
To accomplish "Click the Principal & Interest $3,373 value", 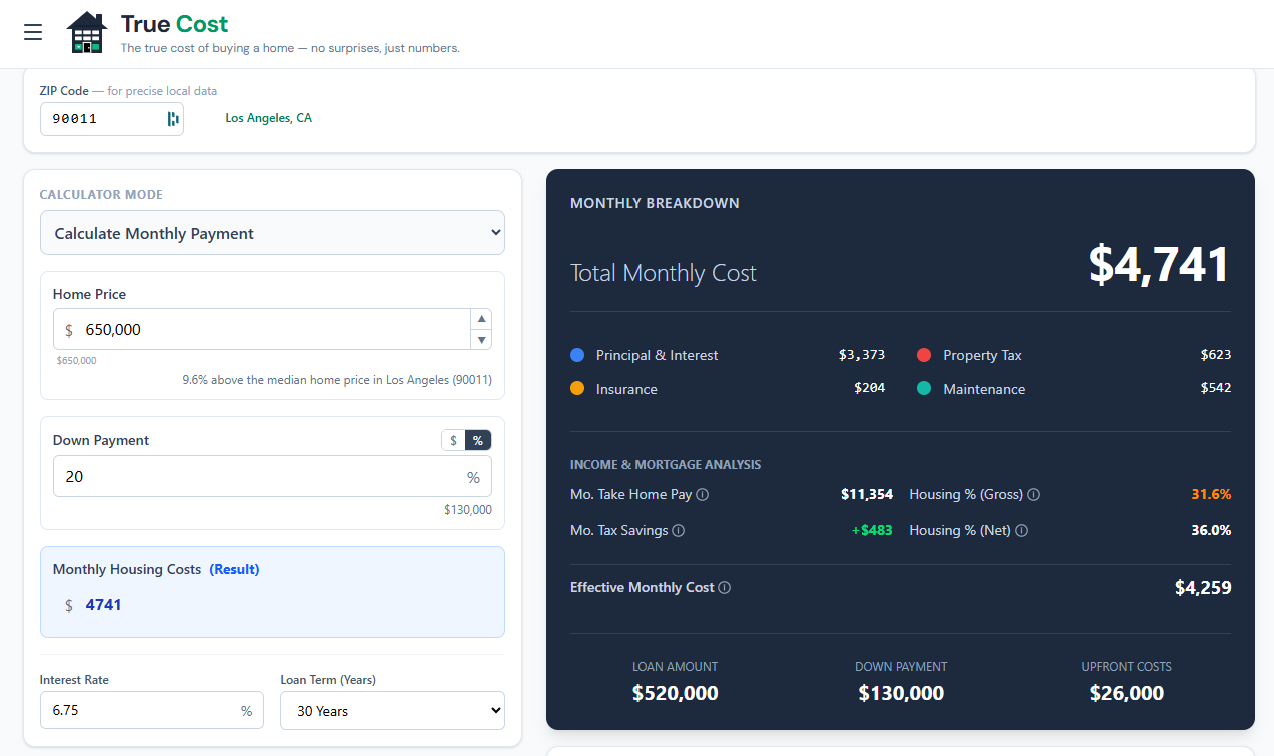I will click(862, 355).
